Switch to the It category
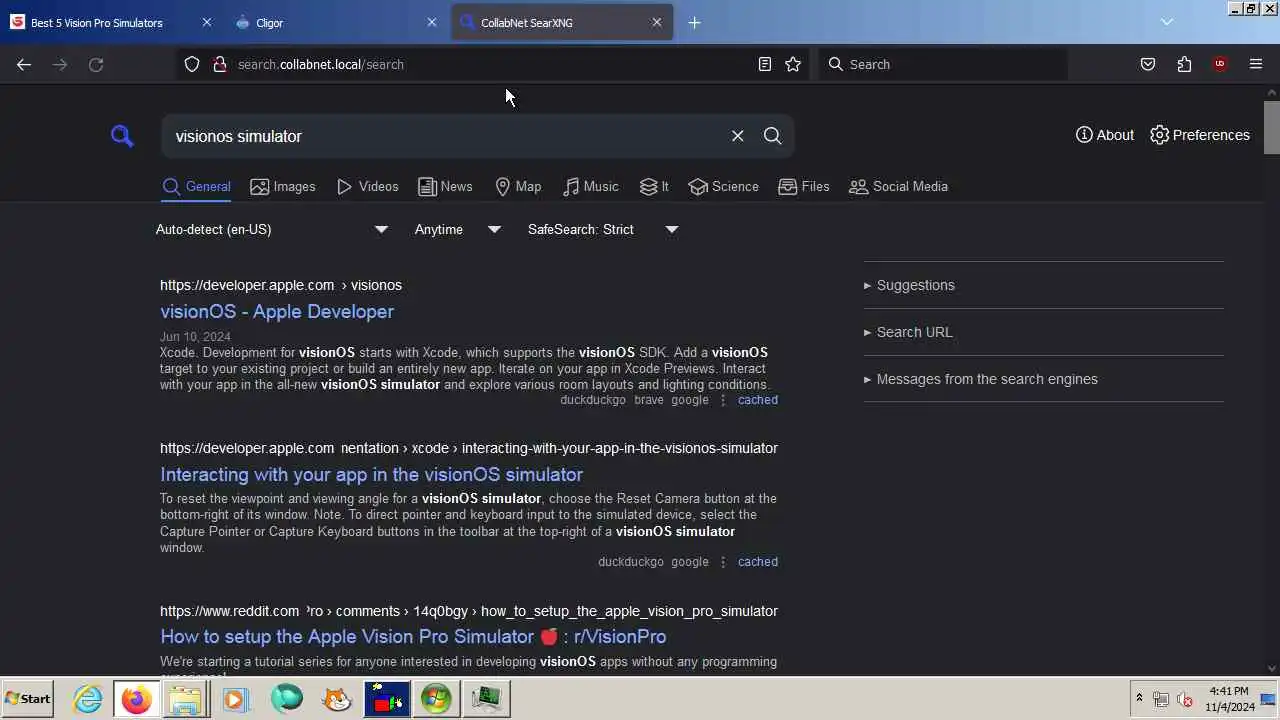The height and width of the screenshot is (720, 1280). [654, 186]
